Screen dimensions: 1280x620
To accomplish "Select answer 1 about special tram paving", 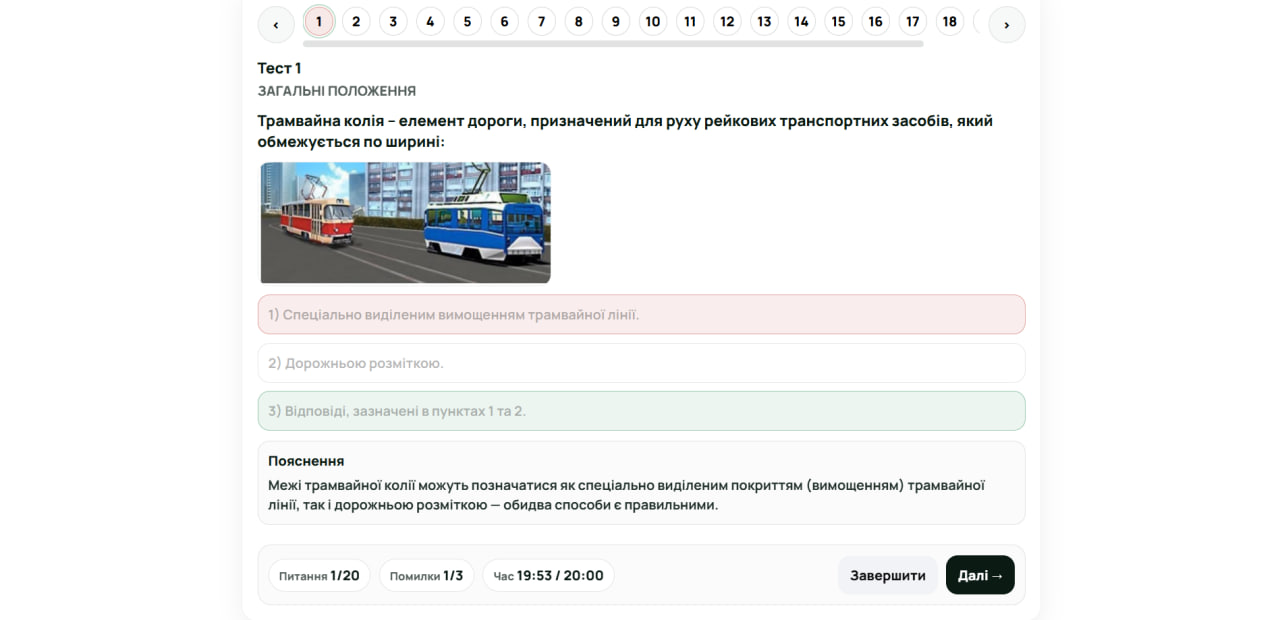I will tap(641, 314).
